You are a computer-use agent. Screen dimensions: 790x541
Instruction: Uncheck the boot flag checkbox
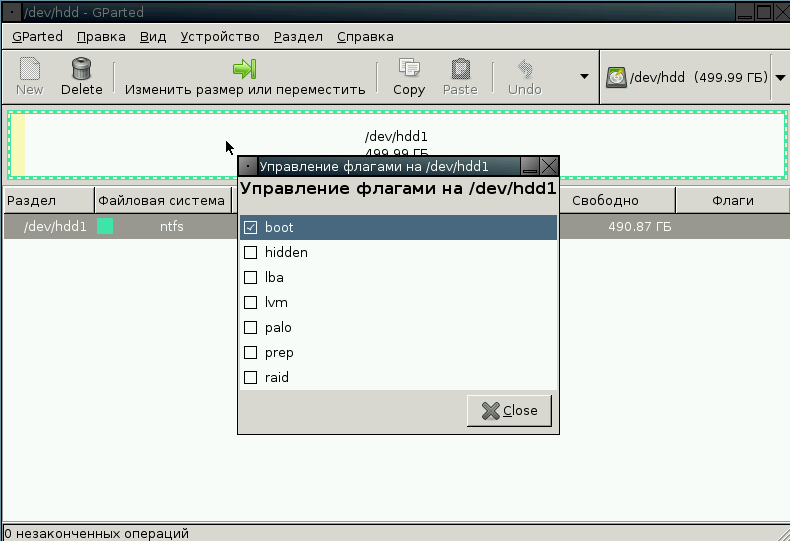[250, 227]
